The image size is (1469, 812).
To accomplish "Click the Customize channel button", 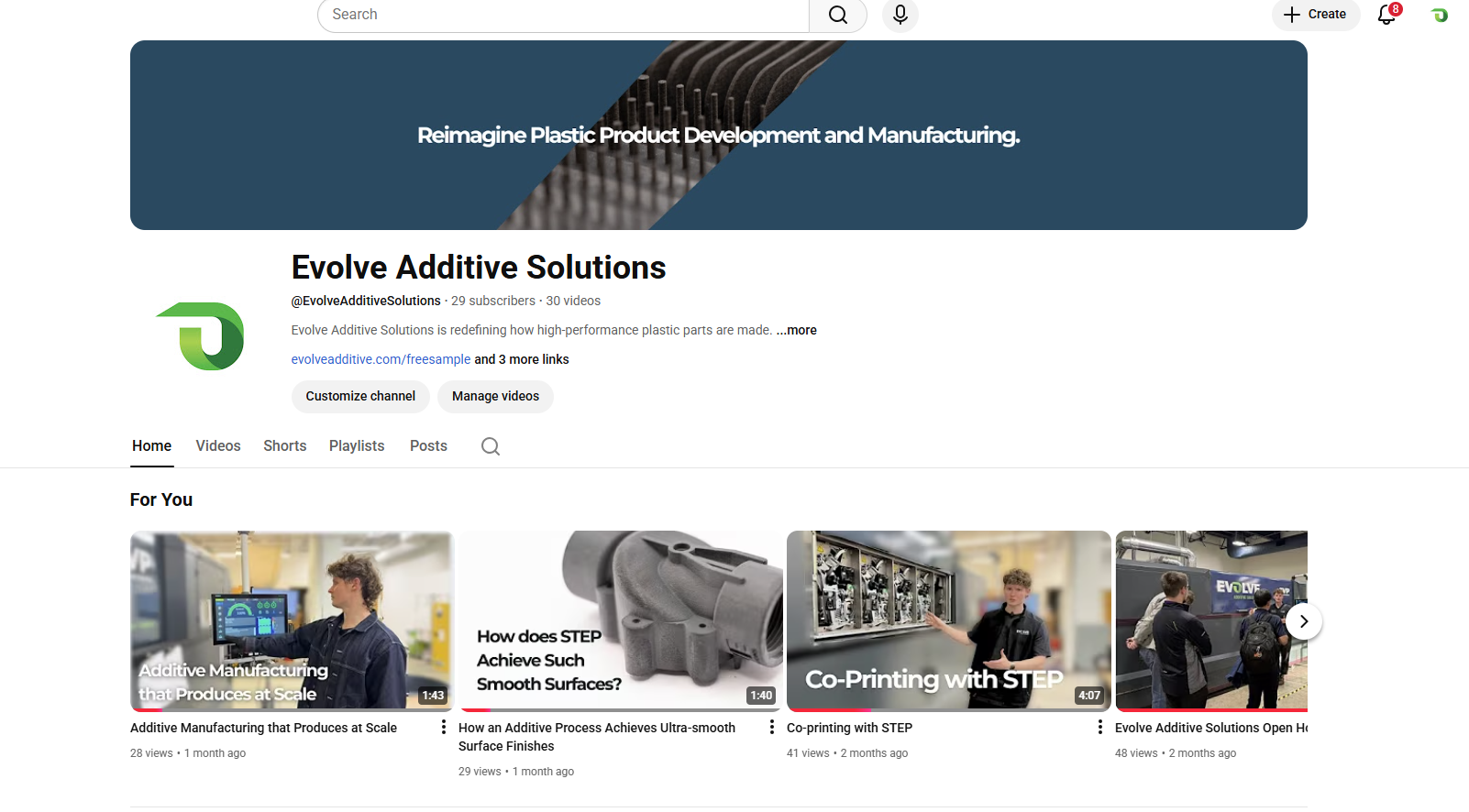I will coord(360,397).
